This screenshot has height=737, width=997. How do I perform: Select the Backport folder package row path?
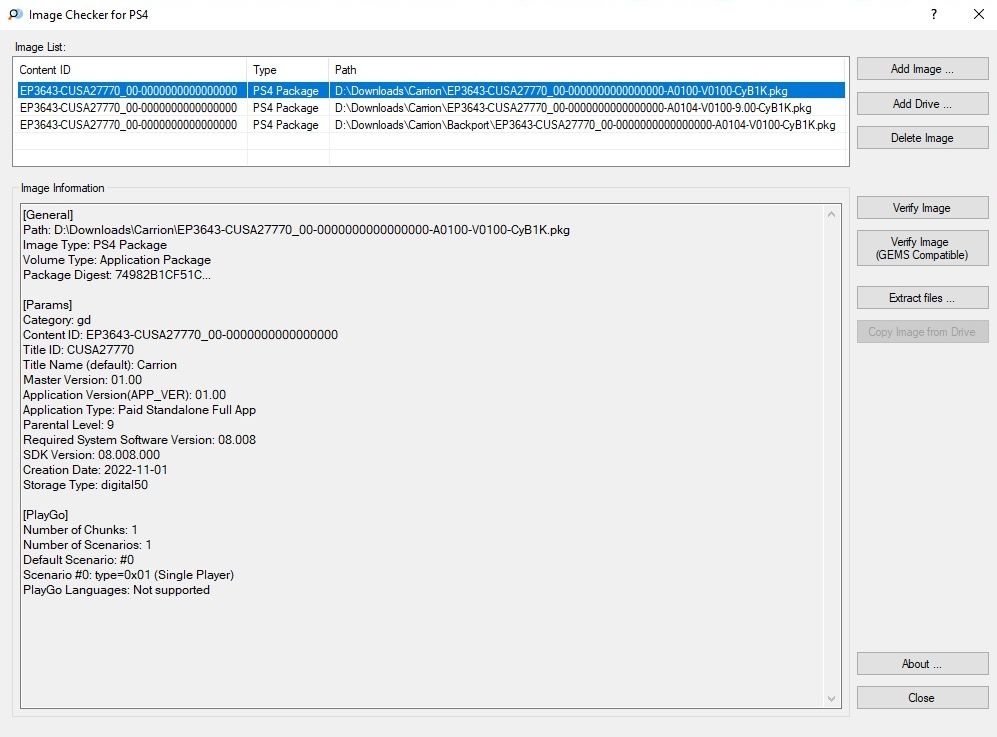coord(585,125)
